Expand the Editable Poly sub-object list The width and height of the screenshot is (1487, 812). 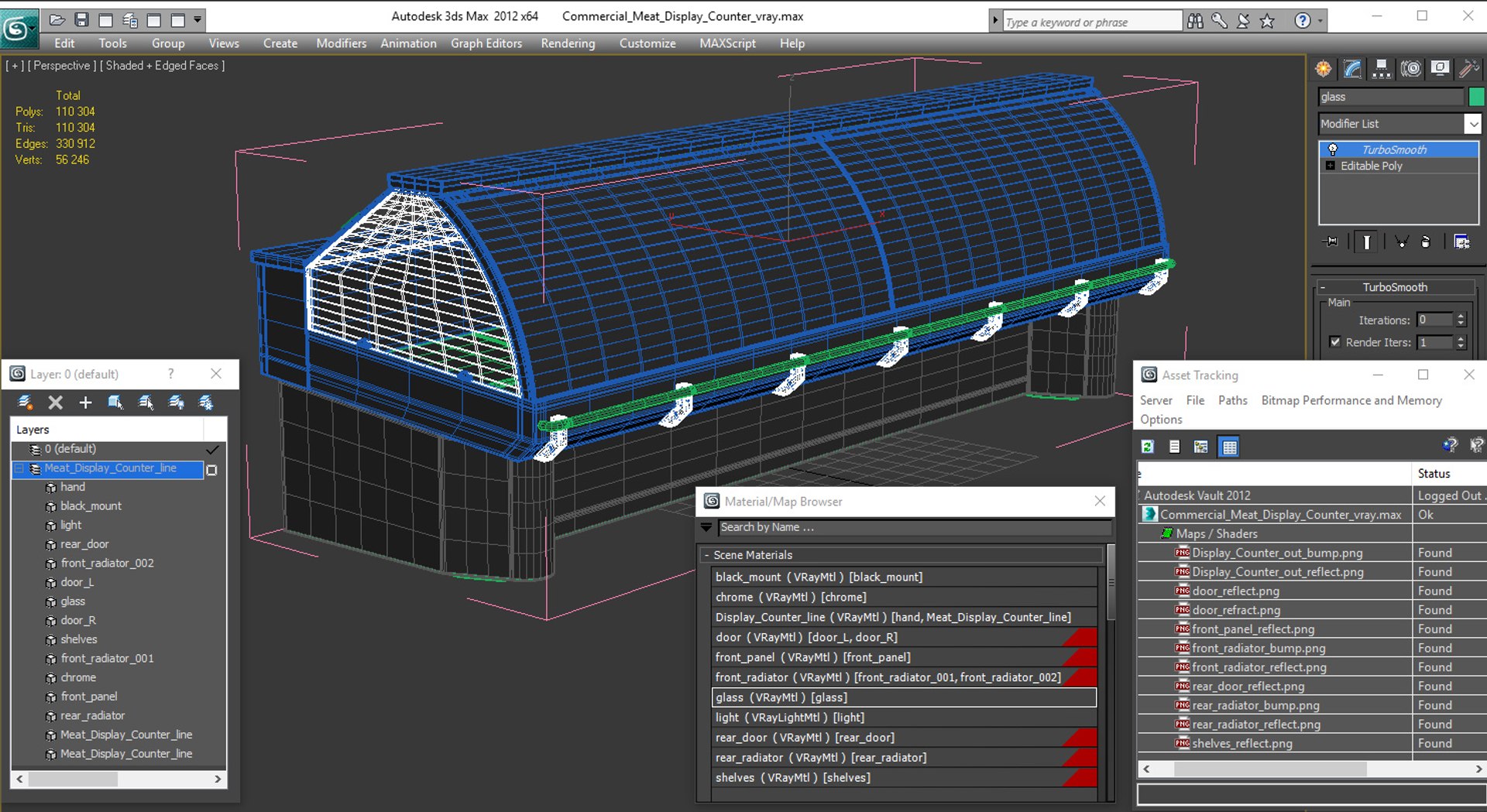(x=1331, y=166)
